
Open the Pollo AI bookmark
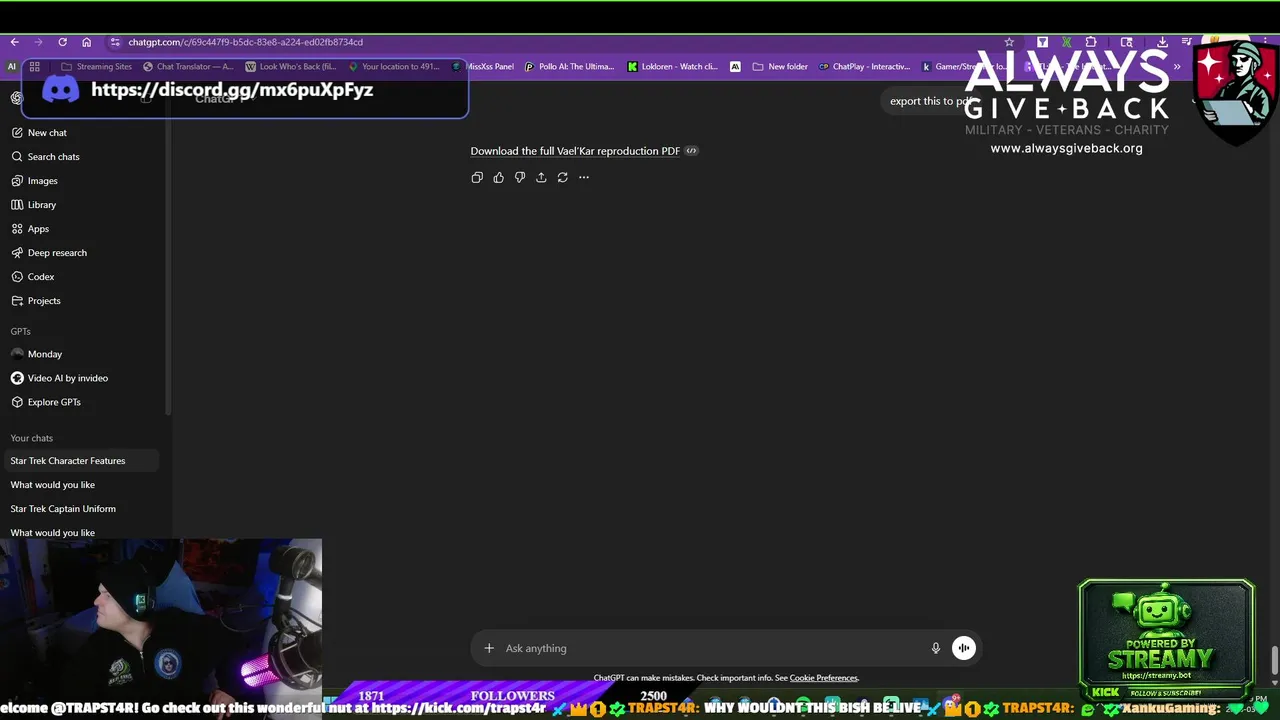tap(570, 67)
